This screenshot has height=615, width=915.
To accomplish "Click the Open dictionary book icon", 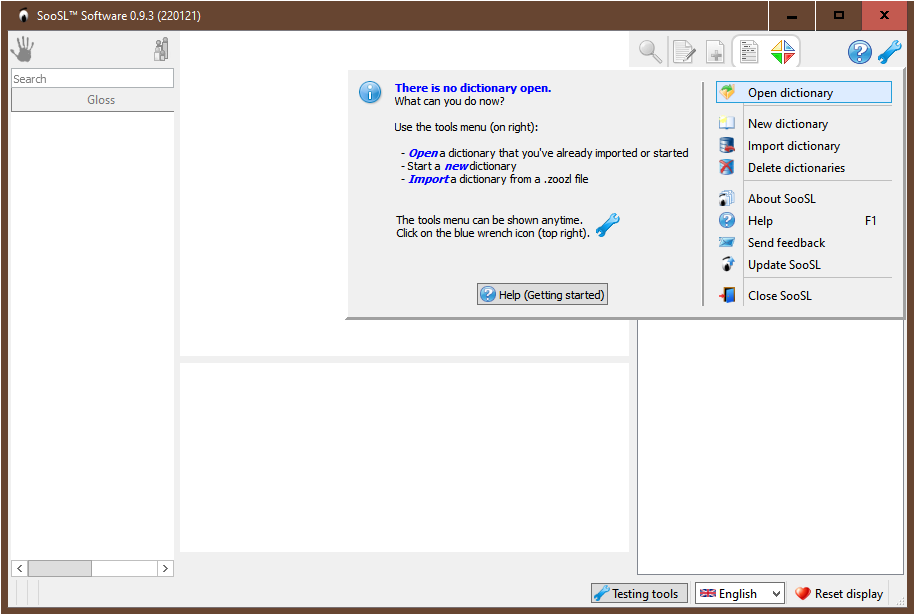I will [727, 92].
